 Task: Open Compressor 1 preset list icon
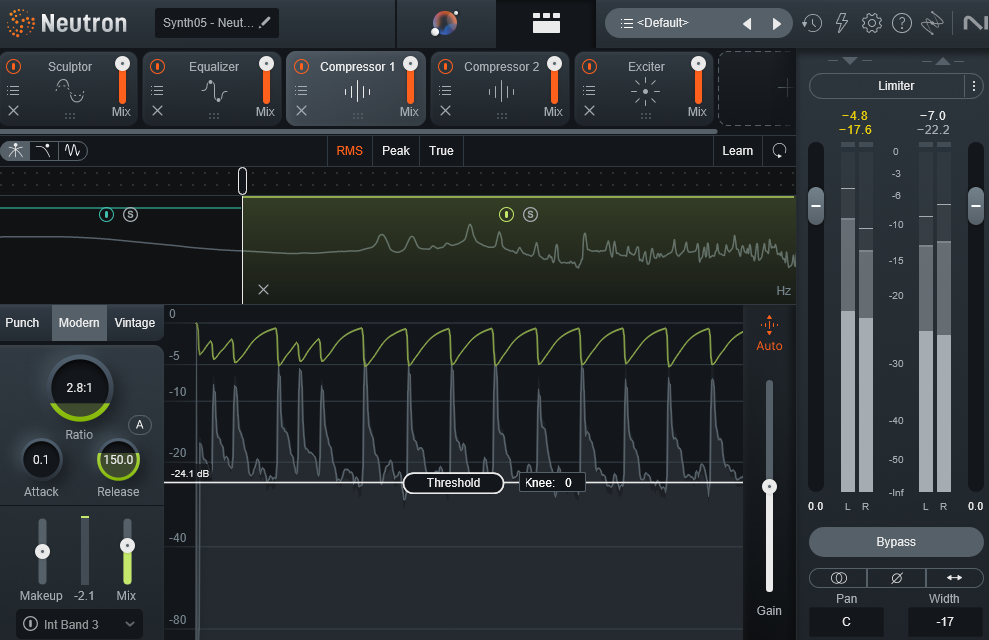click(x=301, y=90)
